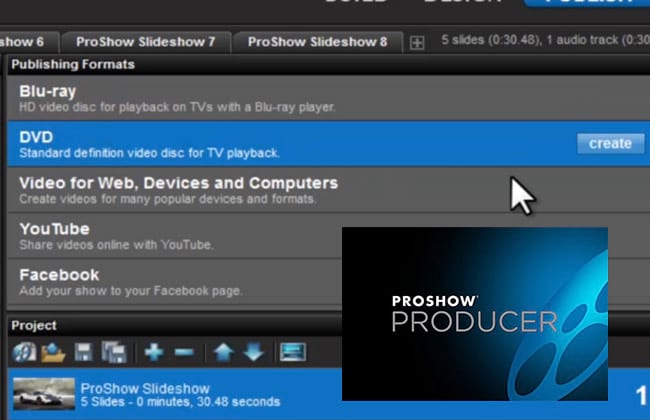Switch to ProShow Slideshow 7 tab
Screen dimensions: 650x420
click(146, 42)
